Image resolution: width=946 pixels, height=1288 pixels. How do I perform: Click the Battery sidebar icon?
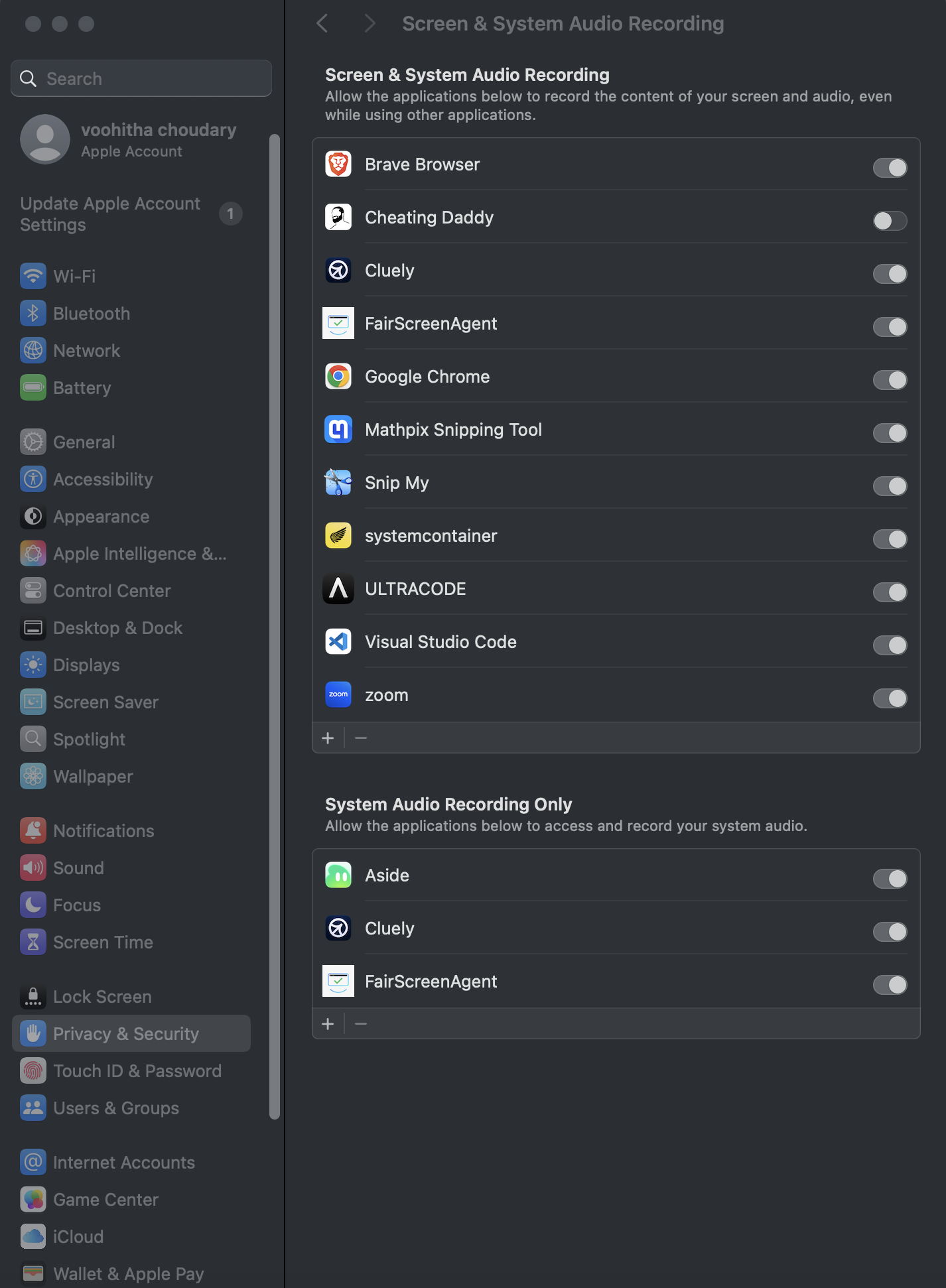tap(33, 387)
